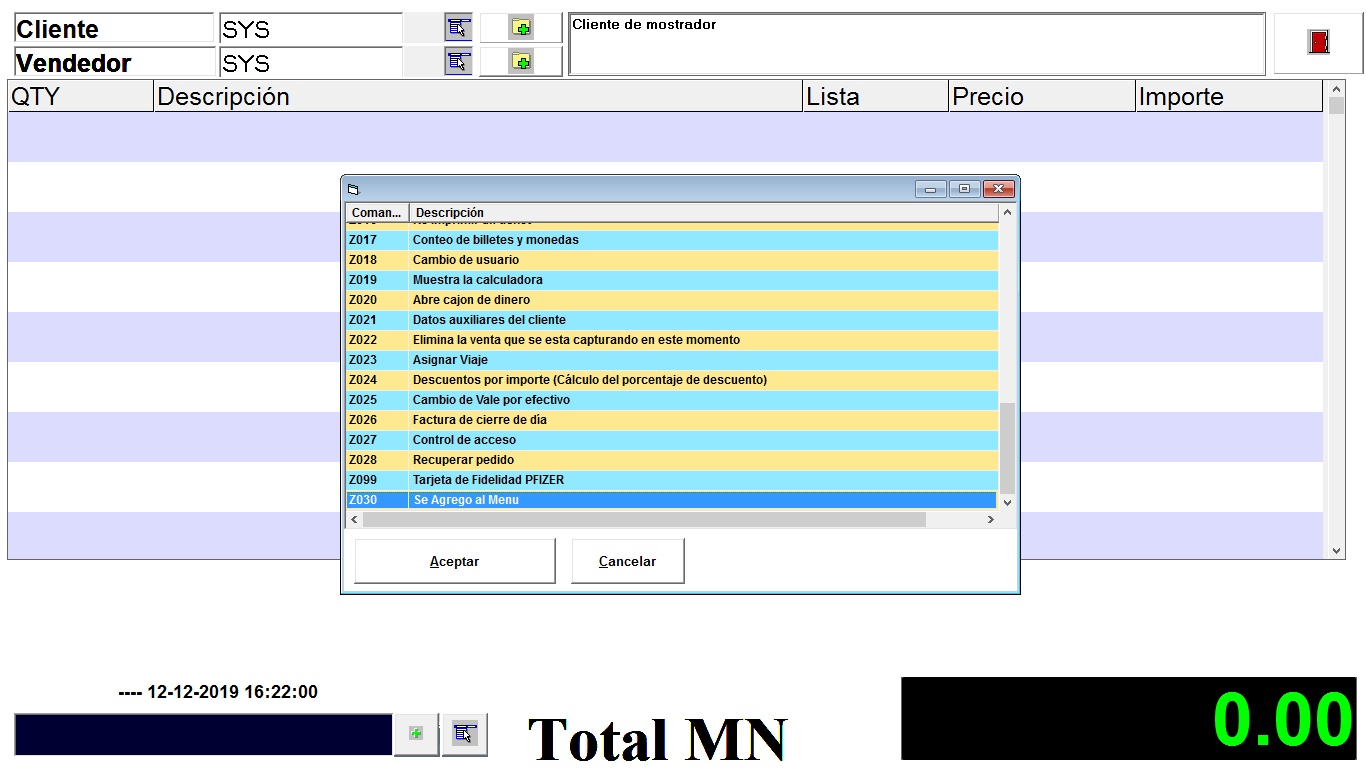1366x768 pixels.
Task: Open vendor lookup icon beside Vendedor field
Action: [458, 62]
